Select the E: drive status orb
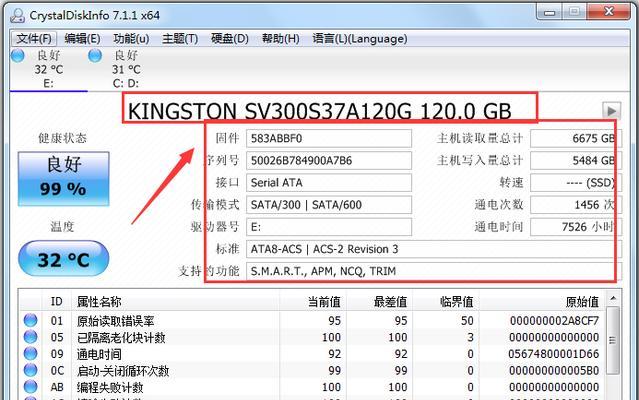 pos(18,55)
